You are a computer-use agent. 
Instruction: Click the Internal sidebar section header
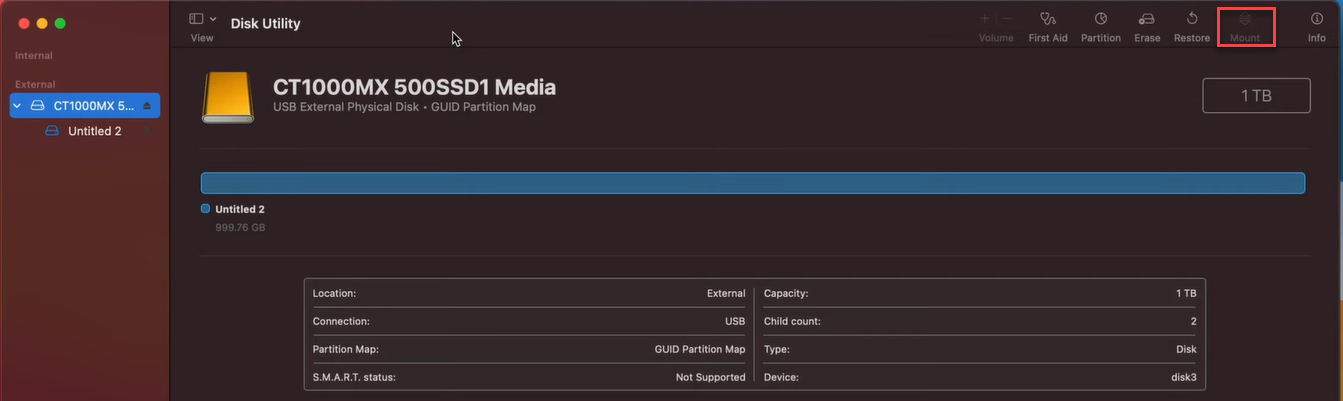coord(34,55)
